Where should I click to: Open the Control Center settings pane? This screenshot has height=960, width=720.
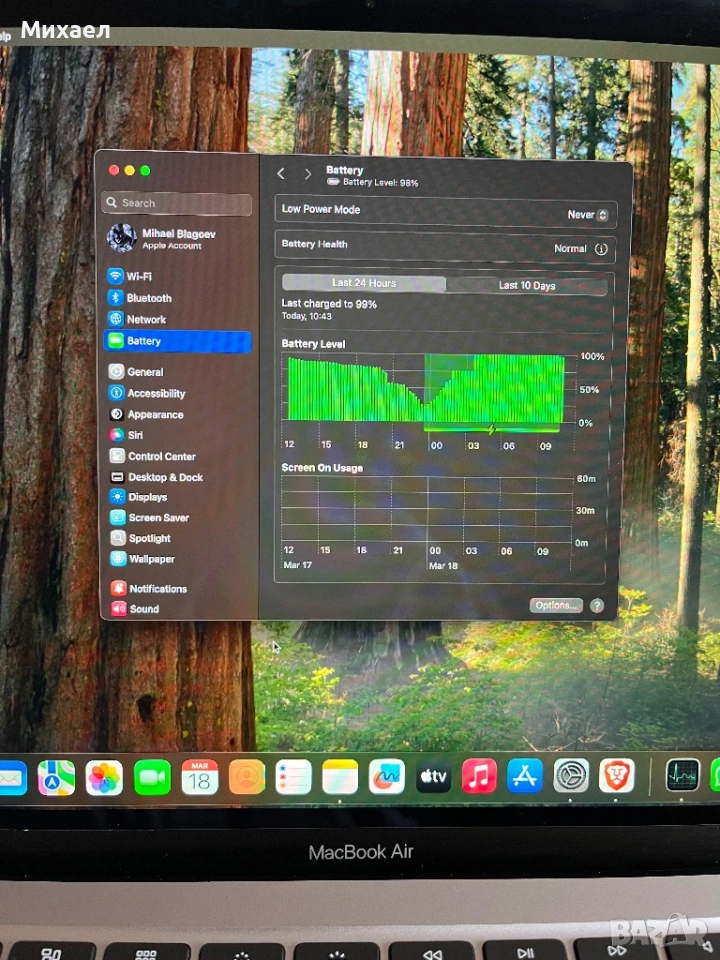(161, 456)
